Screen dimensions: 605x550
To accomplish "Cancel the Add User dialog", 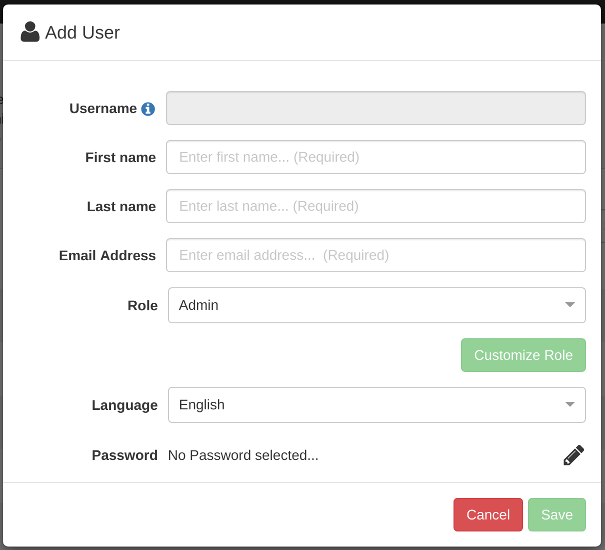I will pyautogui.click(x=488, y=515).
